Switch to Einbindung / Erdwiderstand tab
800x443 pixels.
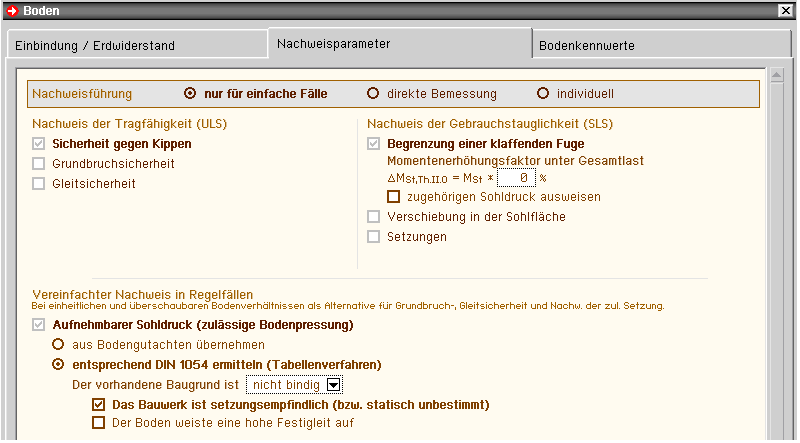tap(94, 45)
